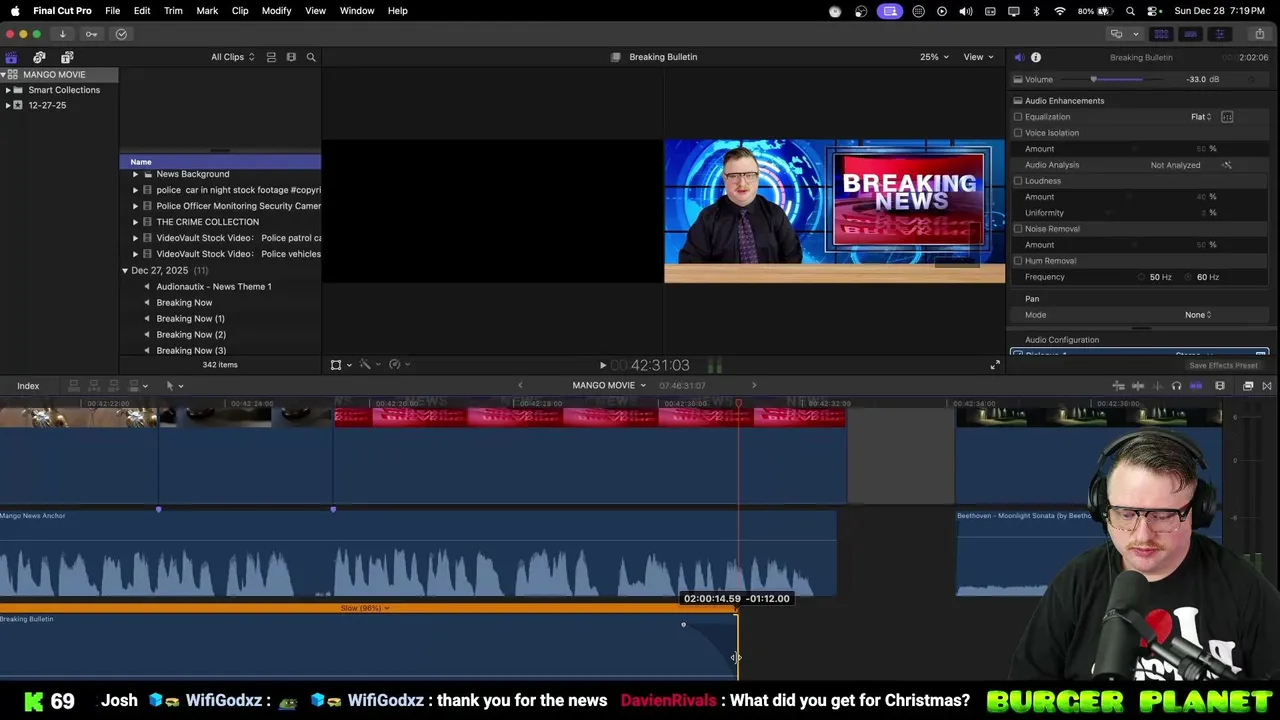The height and width of the screenshot is (720, 1280).
Task: Click the Breaking News viewer image
Action: (x=834, y=211)
